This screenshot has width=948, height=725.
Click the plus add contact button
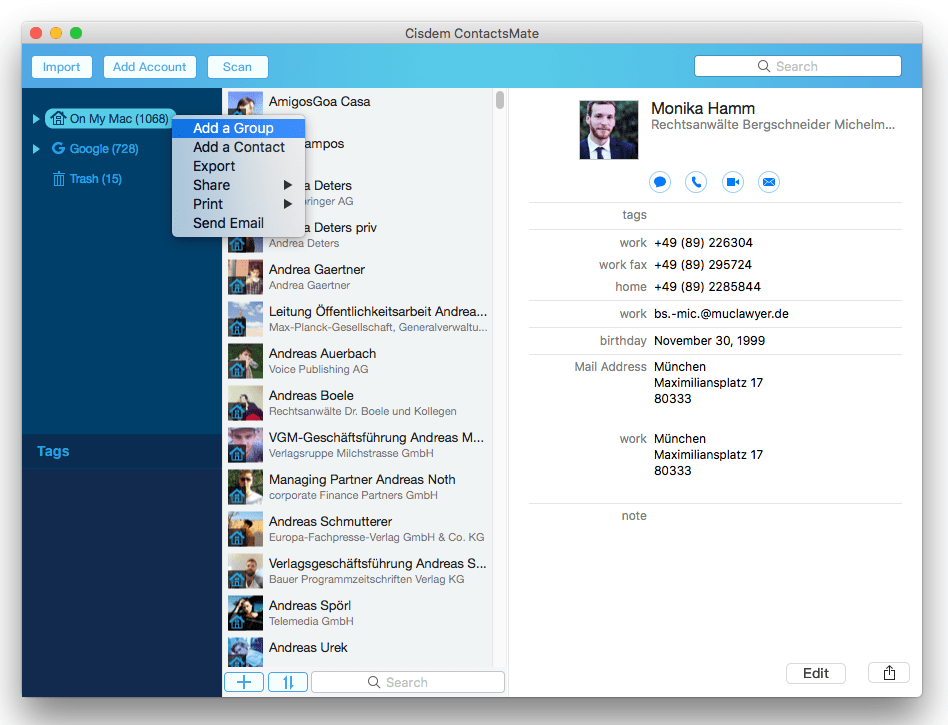point(244,682)
